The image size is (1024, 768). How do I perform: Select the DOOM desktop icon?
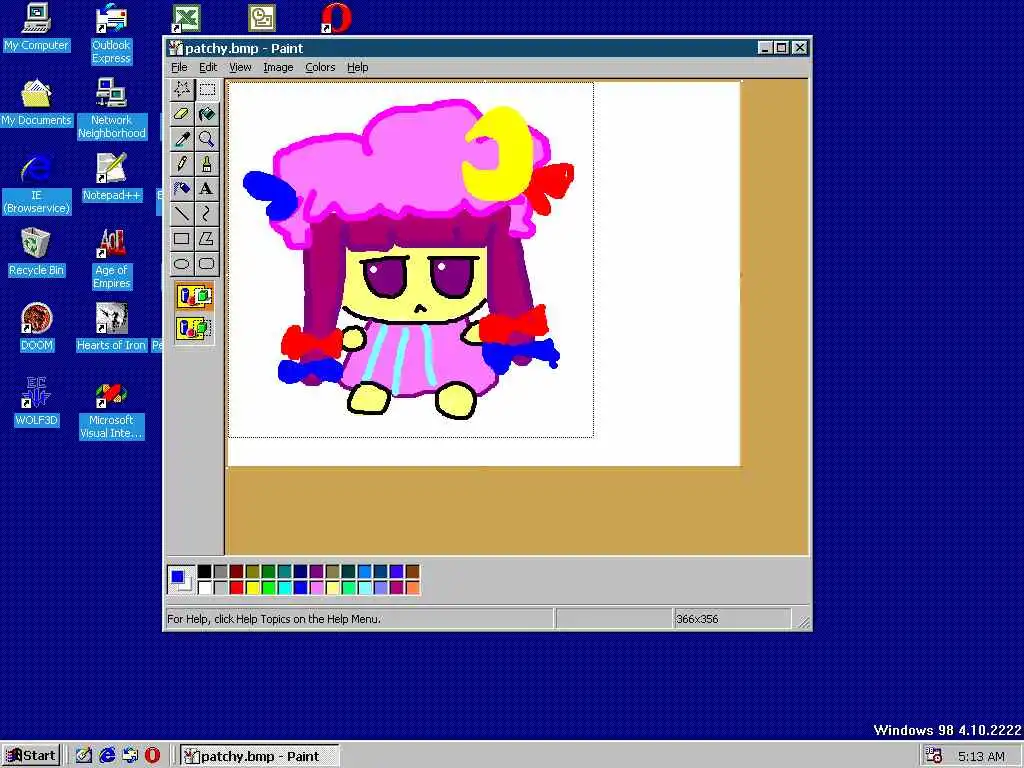(x=36, y=328)
